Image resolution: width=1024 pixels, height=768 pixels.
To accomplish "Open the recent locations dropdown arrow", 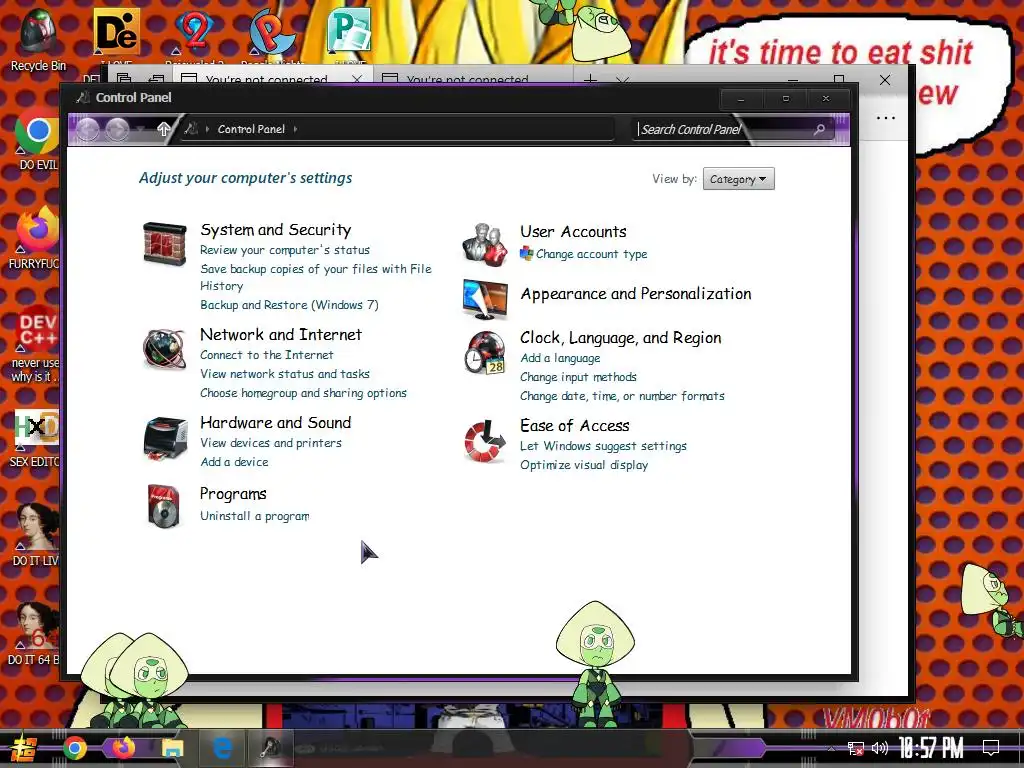I will click(140, 129).
